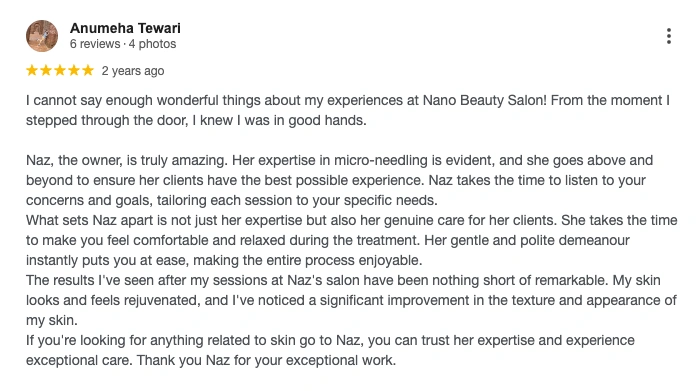Click the line starting "instantly puts you at ease"
Image resolution: width=700 pixels, height=391 pixels.
click(x=224, y=260)
